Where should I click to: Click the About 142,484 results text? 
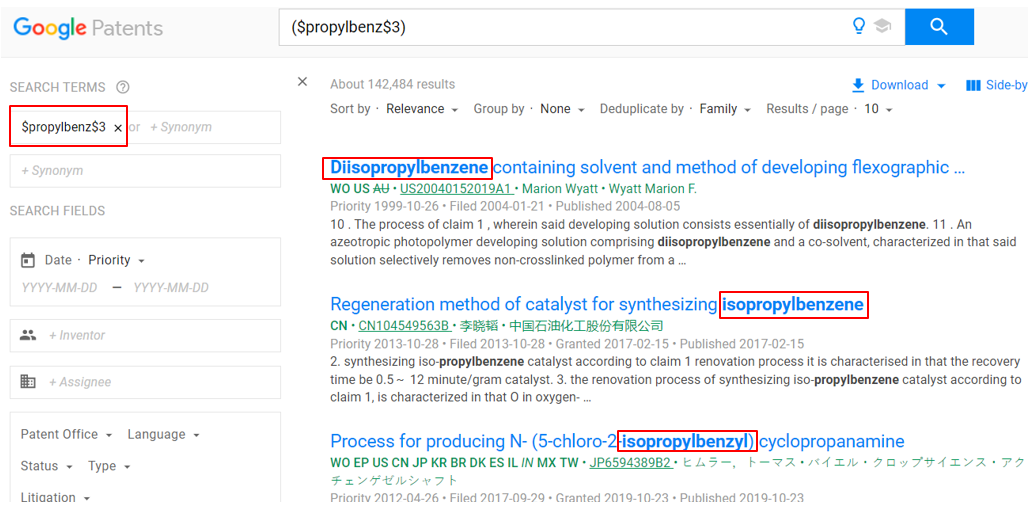click(392, 84)
